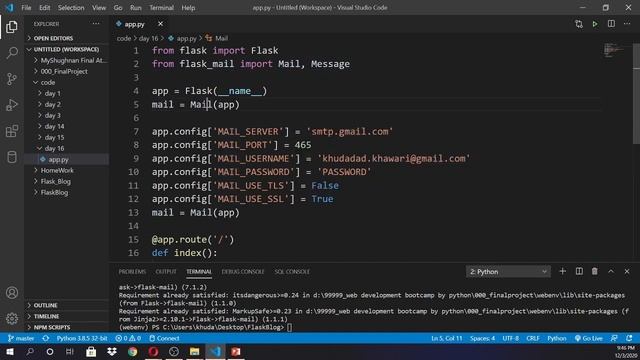
Task: Click Connect in the status bar
Action: tap(164, 338)
